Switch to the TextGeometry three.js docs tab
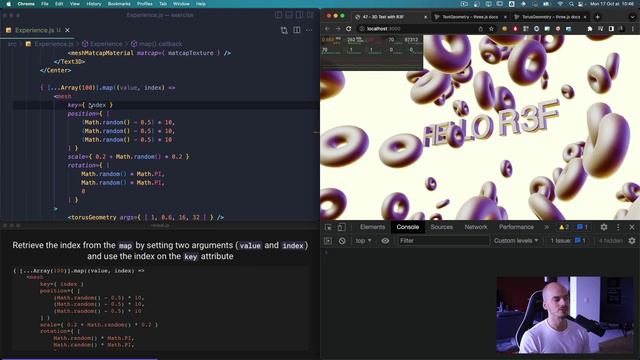The width and height of the screenshot is (640, 360). pos(470,17)
